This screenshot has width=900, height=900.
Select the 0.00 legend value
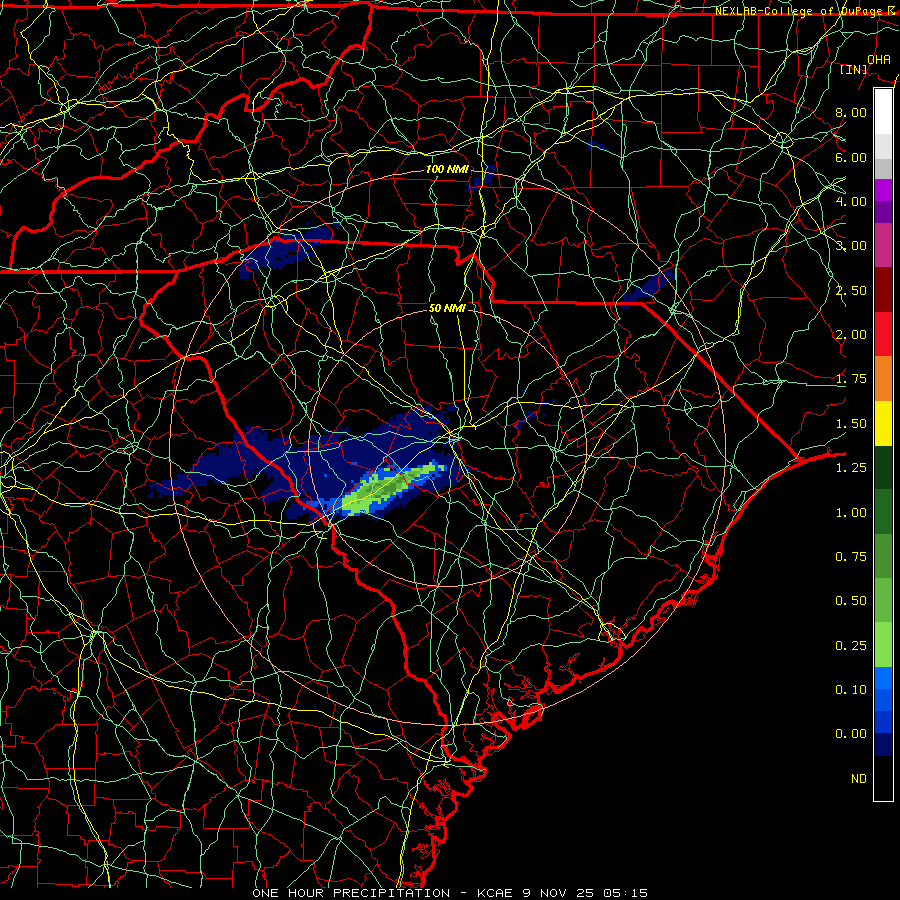pyautogui.click(x=851, y=734)
